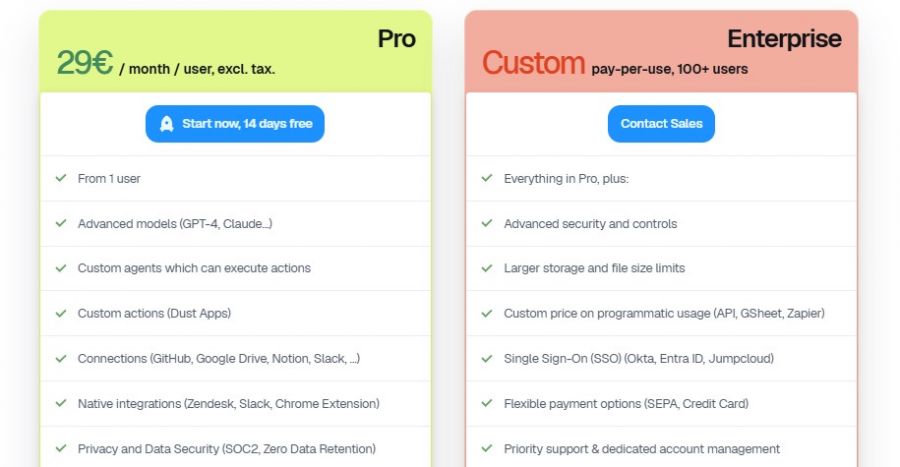Click the rocket icon in Start now button
The width and height of the screenshot is (900, 467).
pos(165,124)
